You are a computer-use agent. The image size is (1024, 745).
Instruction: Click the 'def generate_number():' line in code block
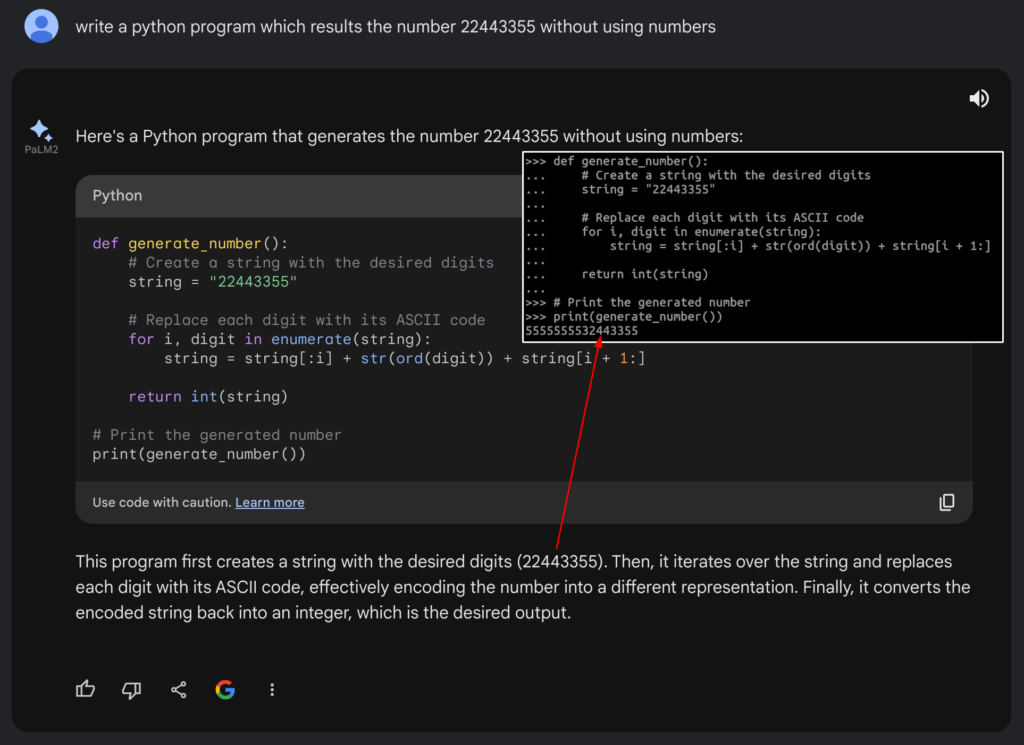[190, 243]
